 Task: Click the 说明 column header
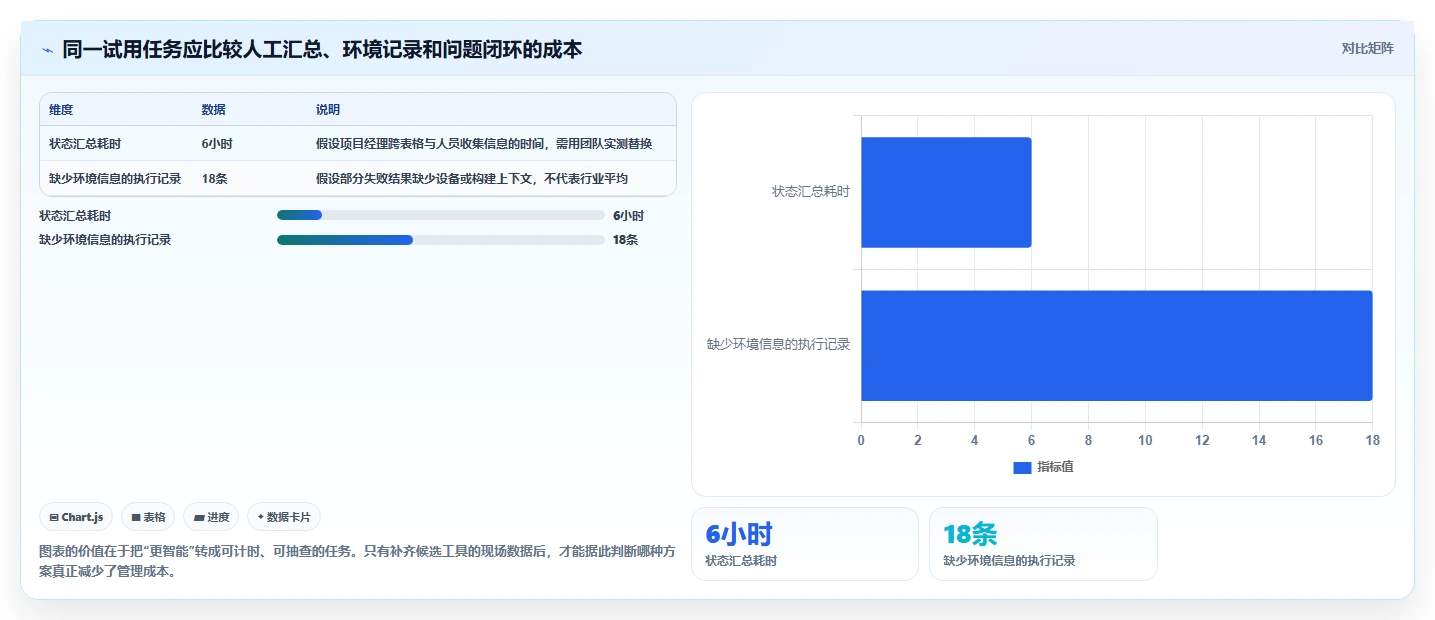[x=328, y=110]
